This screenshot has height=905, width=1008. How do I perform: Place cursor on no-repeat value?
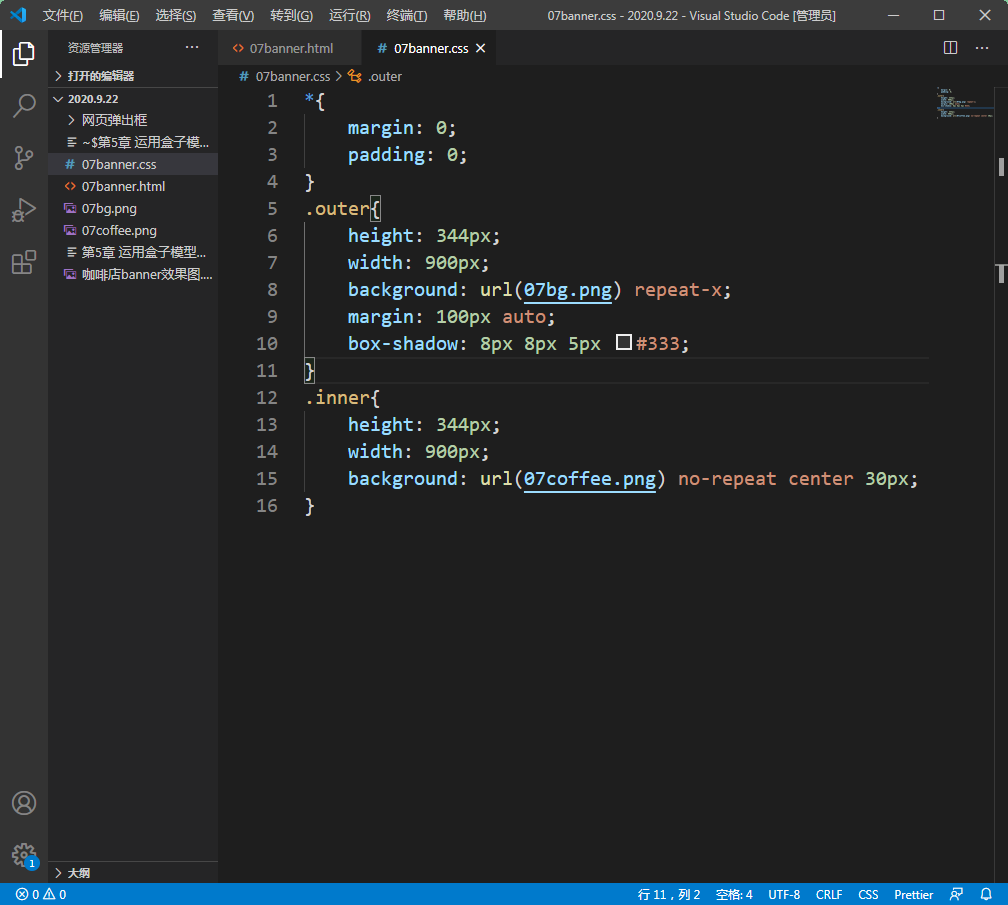[x=727, y=479]
